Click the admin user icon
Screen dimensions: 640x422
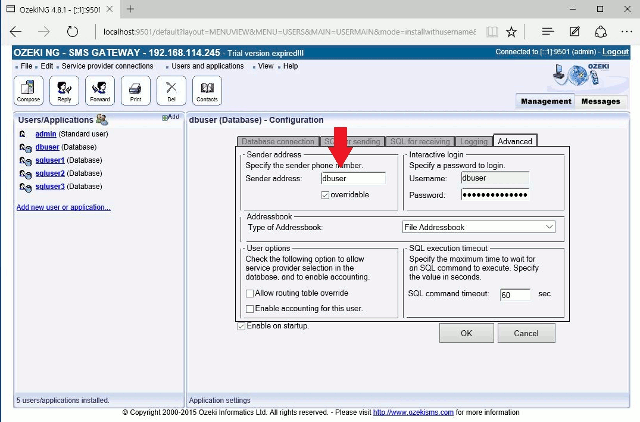click(x=23, y=134)
